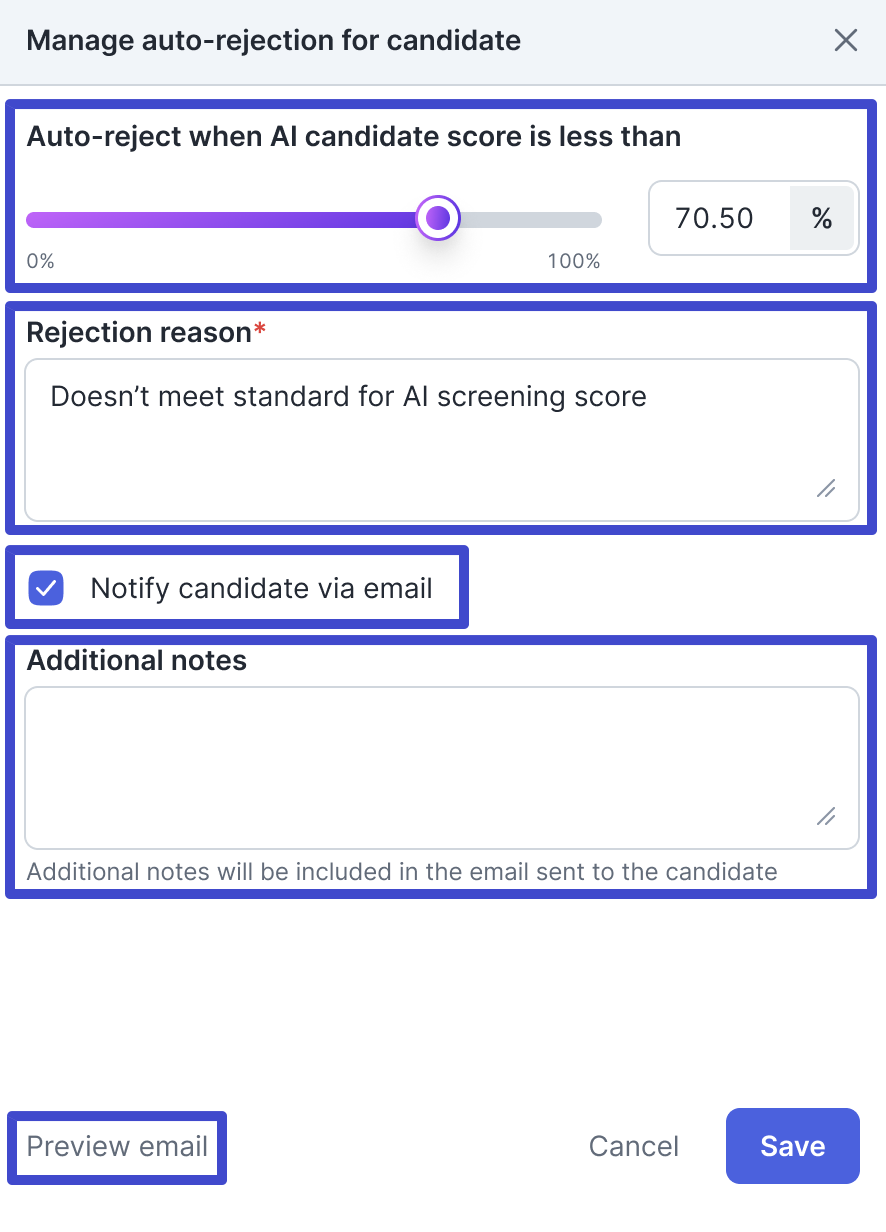886x1232 pixels.
Task: Click the filled purple part of the score slider
Action: click(220, 220)
